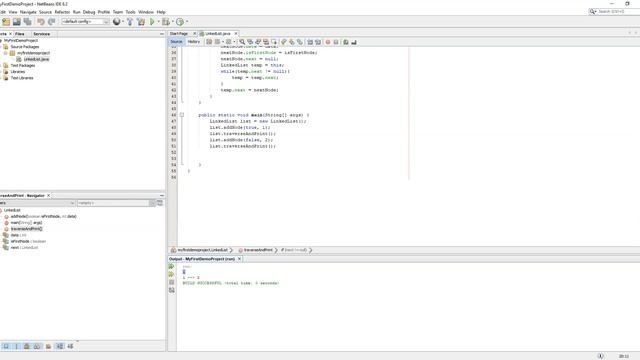Open the Debug Project dropdown arrow
Screen dimensions: 640x360
(172, 22)
